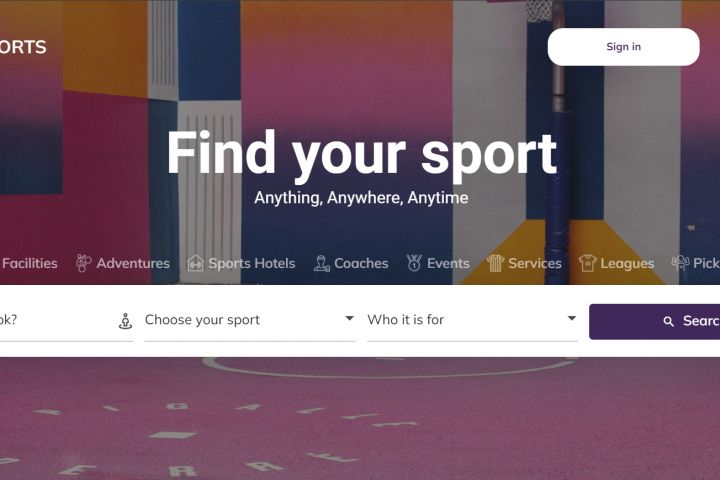Click the arrow beside Who it is for
The image size is (720, 480).
[x=572, y=318]
